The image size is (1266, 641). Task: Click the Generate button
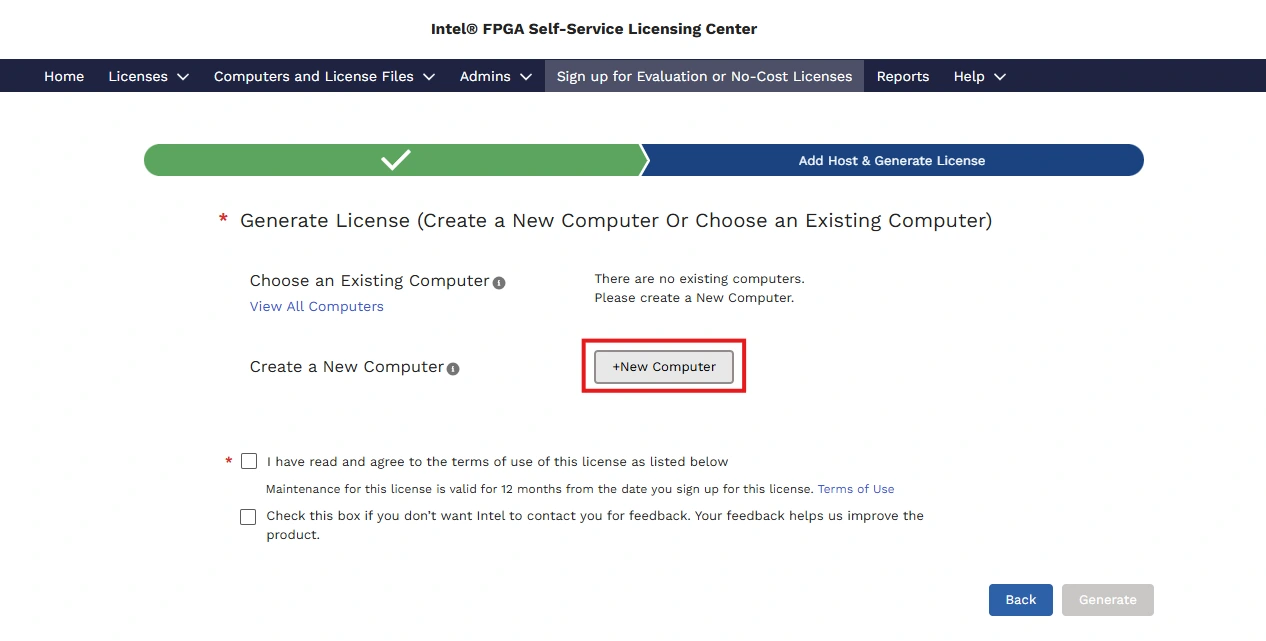(x=1107, y=600)
